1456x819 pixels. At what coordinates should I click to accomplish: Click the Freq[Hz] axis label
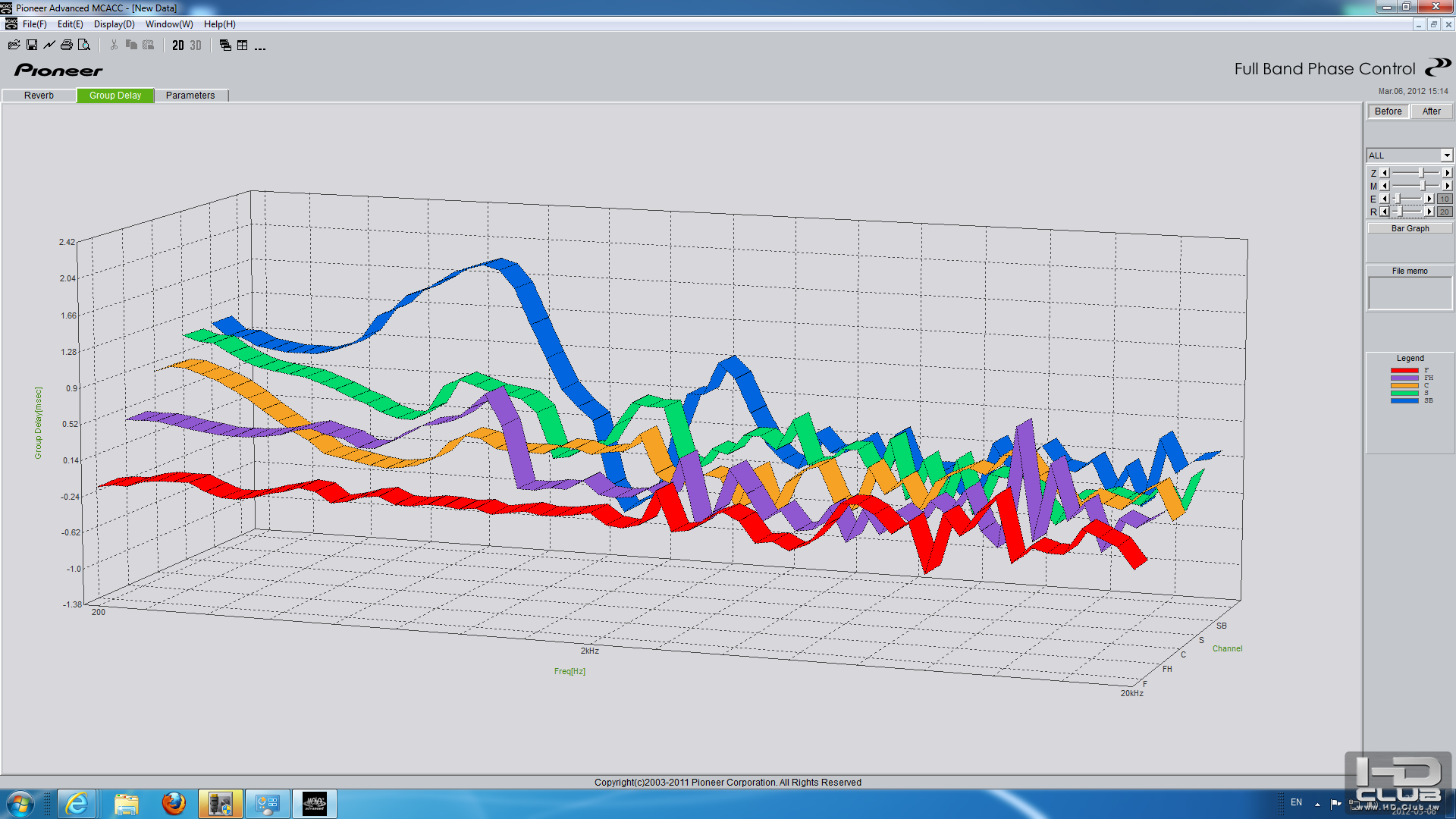coord(570,671)
